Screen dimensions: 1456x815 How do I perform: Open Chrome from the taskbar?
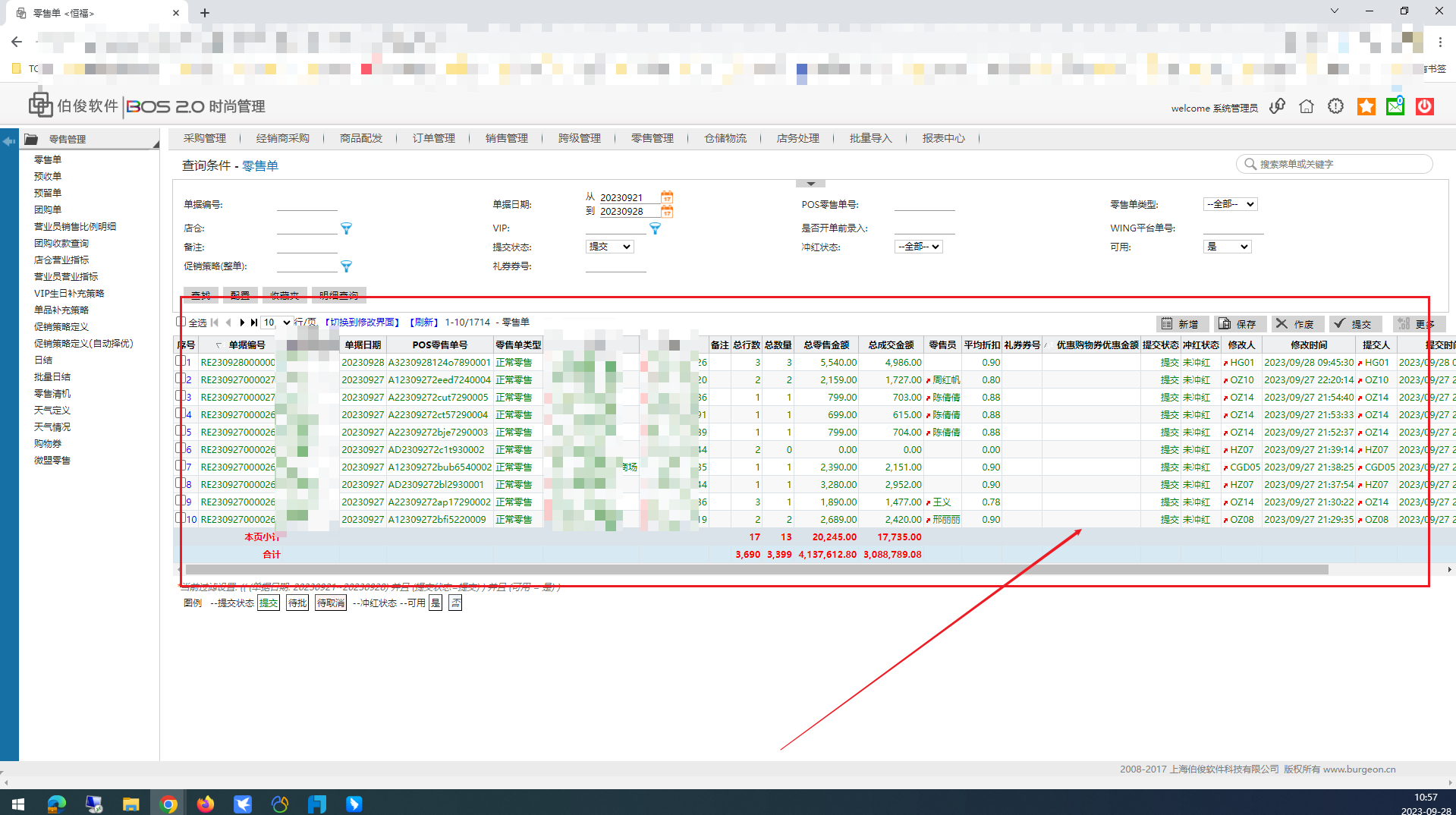[168, 804]
